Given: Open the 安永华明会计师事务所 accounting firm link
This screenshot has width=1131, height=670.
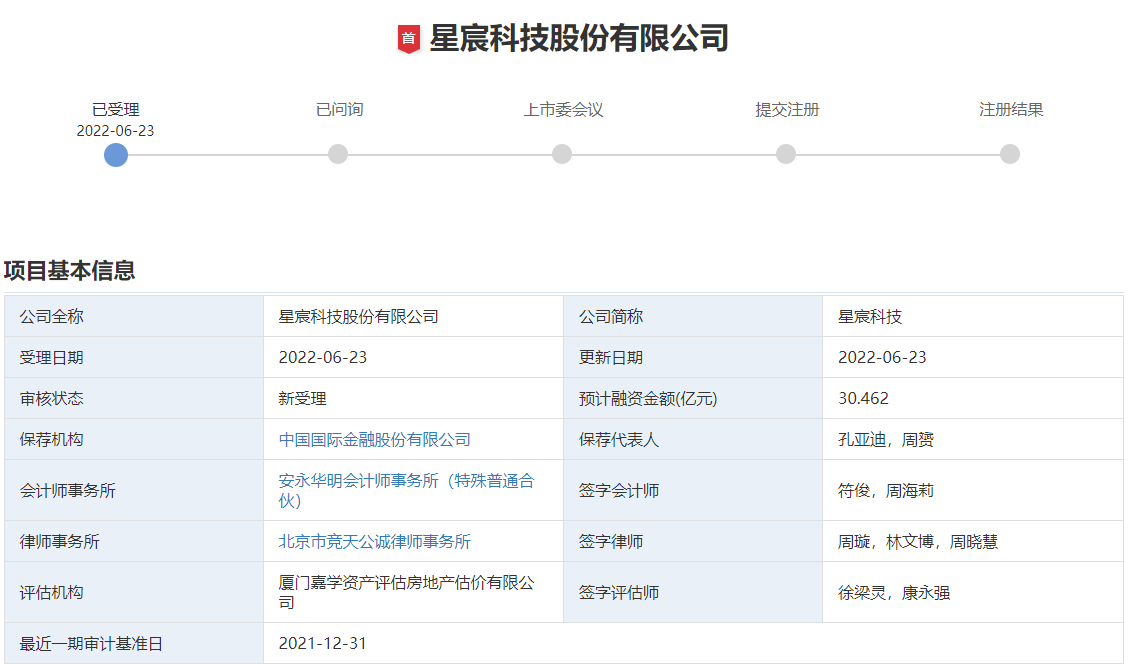Looking at the screenshot, I should [406, 490].
